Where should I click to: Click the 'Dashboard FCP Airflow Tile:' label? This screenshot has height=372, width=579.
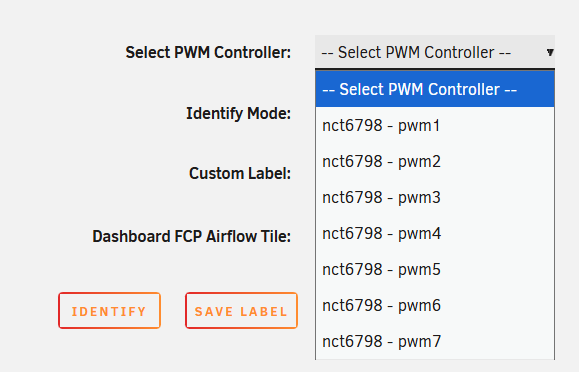191,236
